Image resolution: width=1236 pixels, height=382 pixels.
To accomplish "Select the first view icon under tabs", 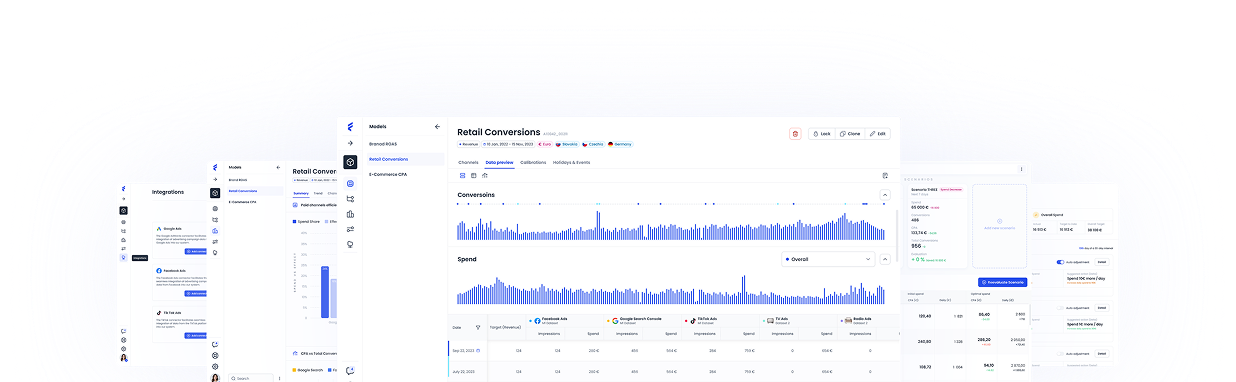I will [x=462, y=175].
